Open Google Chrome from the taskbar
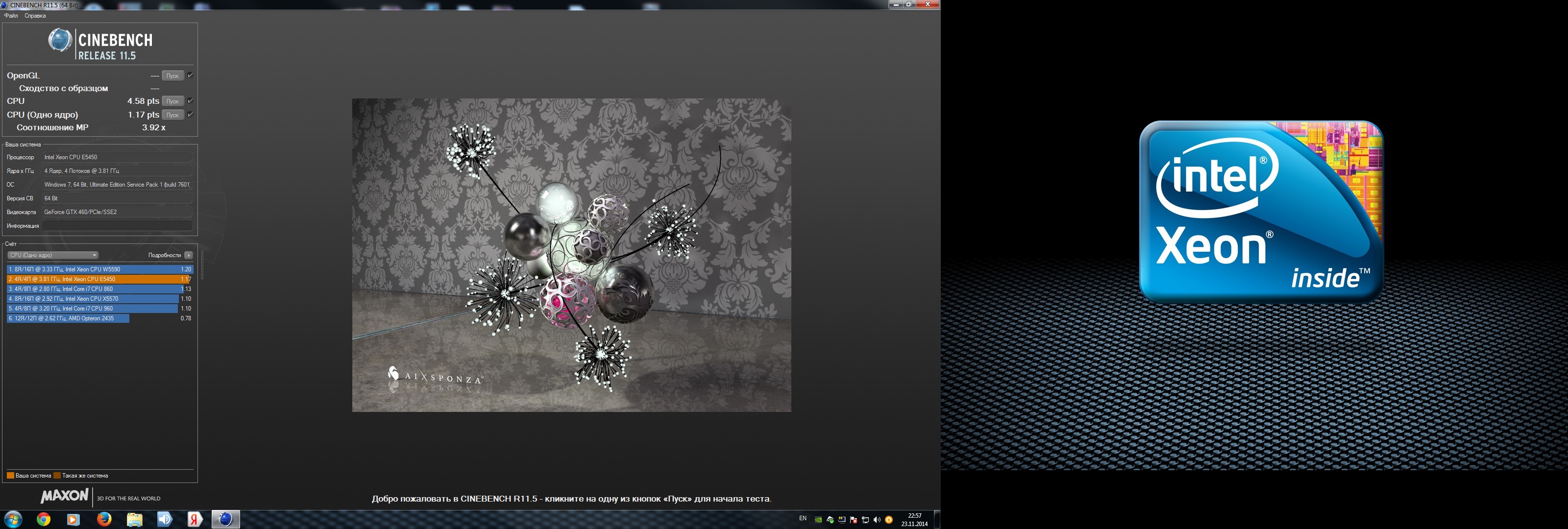The height and width of the screenshot is (529, 1568). pyautogui.click(x=43, y=519)
